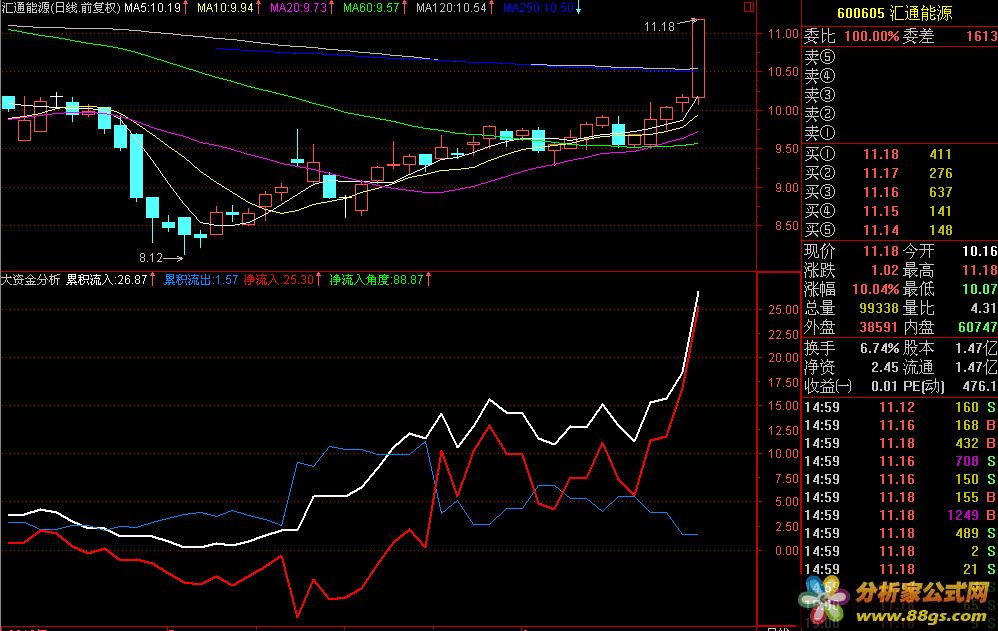This screenshot has width=998, height=631.
Task: Click the 大资金分析 indicator name
Action: [31, 280]
